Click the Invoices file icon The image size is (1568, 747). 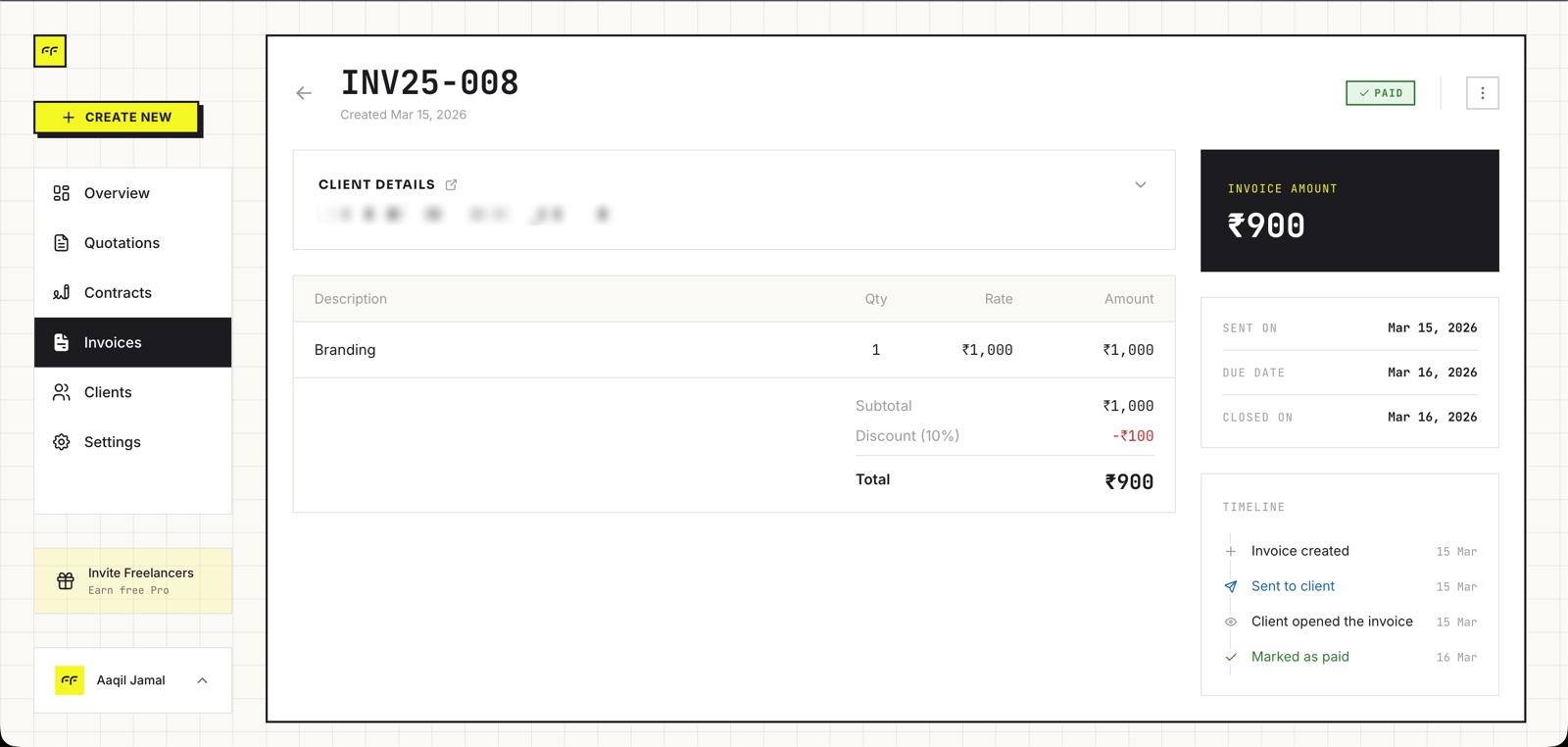pyautogui.click(x=62, y=342)
